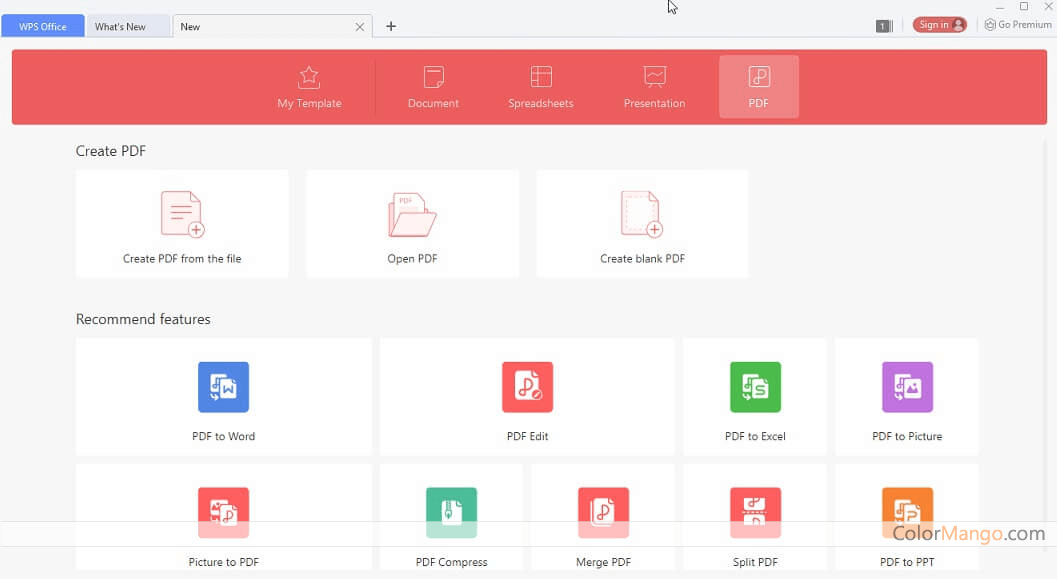Switch to the My Template section
Screen dimensions: 1057x579
point(309,88)
